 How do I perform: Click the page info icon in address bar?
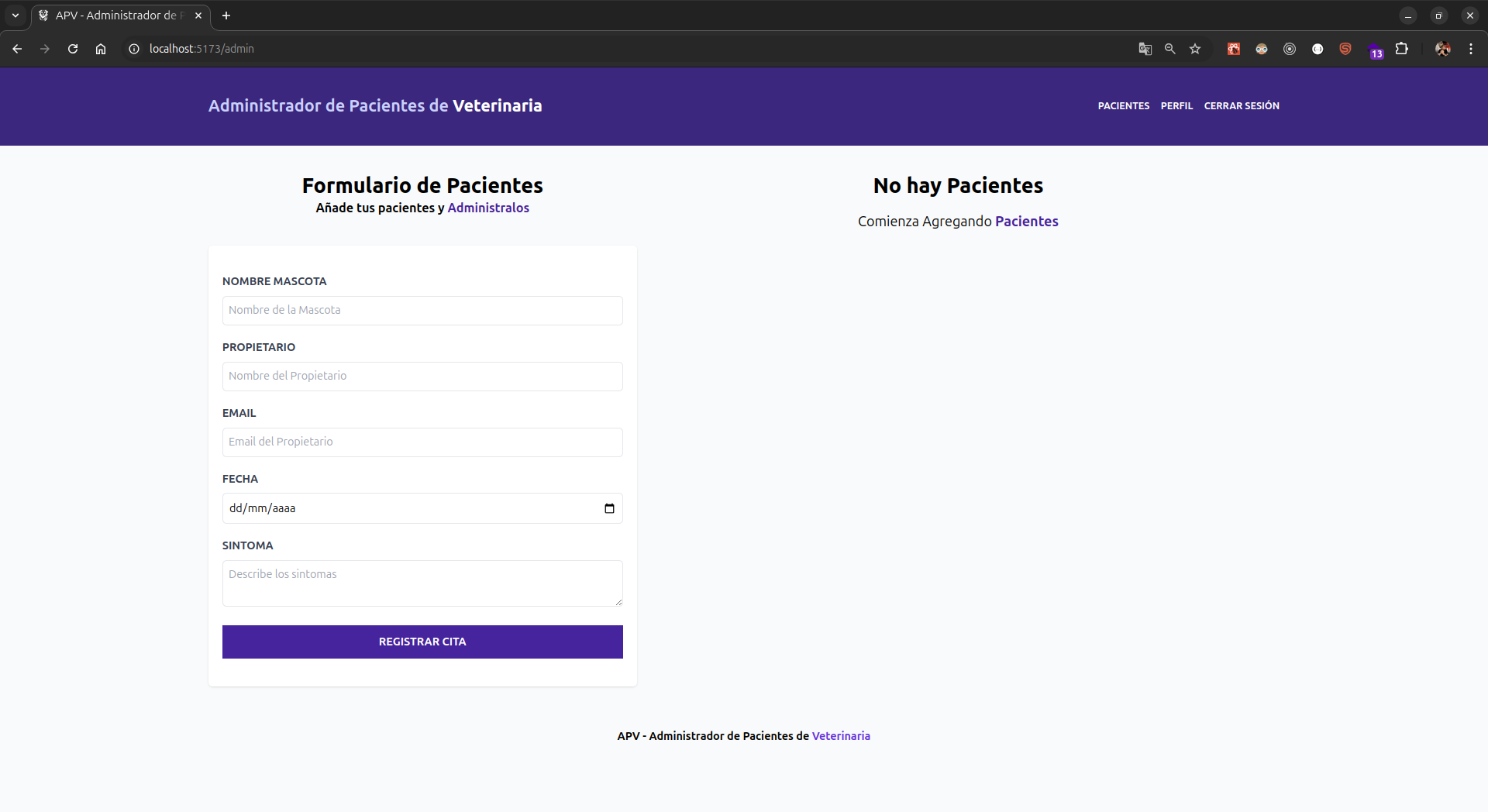(133, 48)
